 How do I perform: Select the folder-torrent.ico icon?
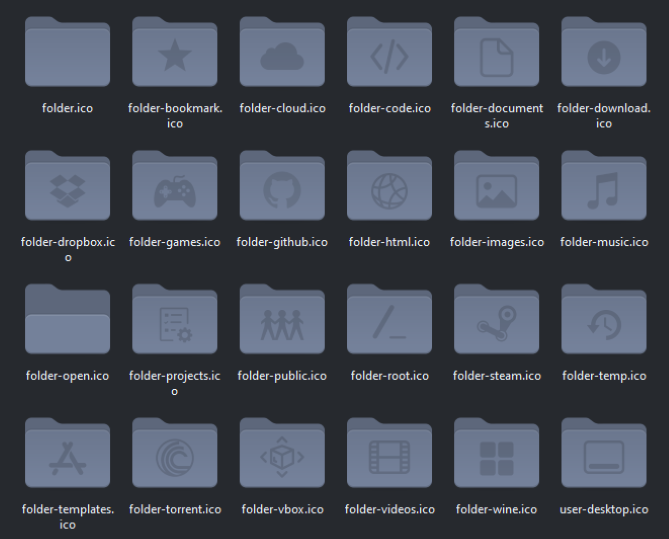pyautogui.click(x=174, y=457)
